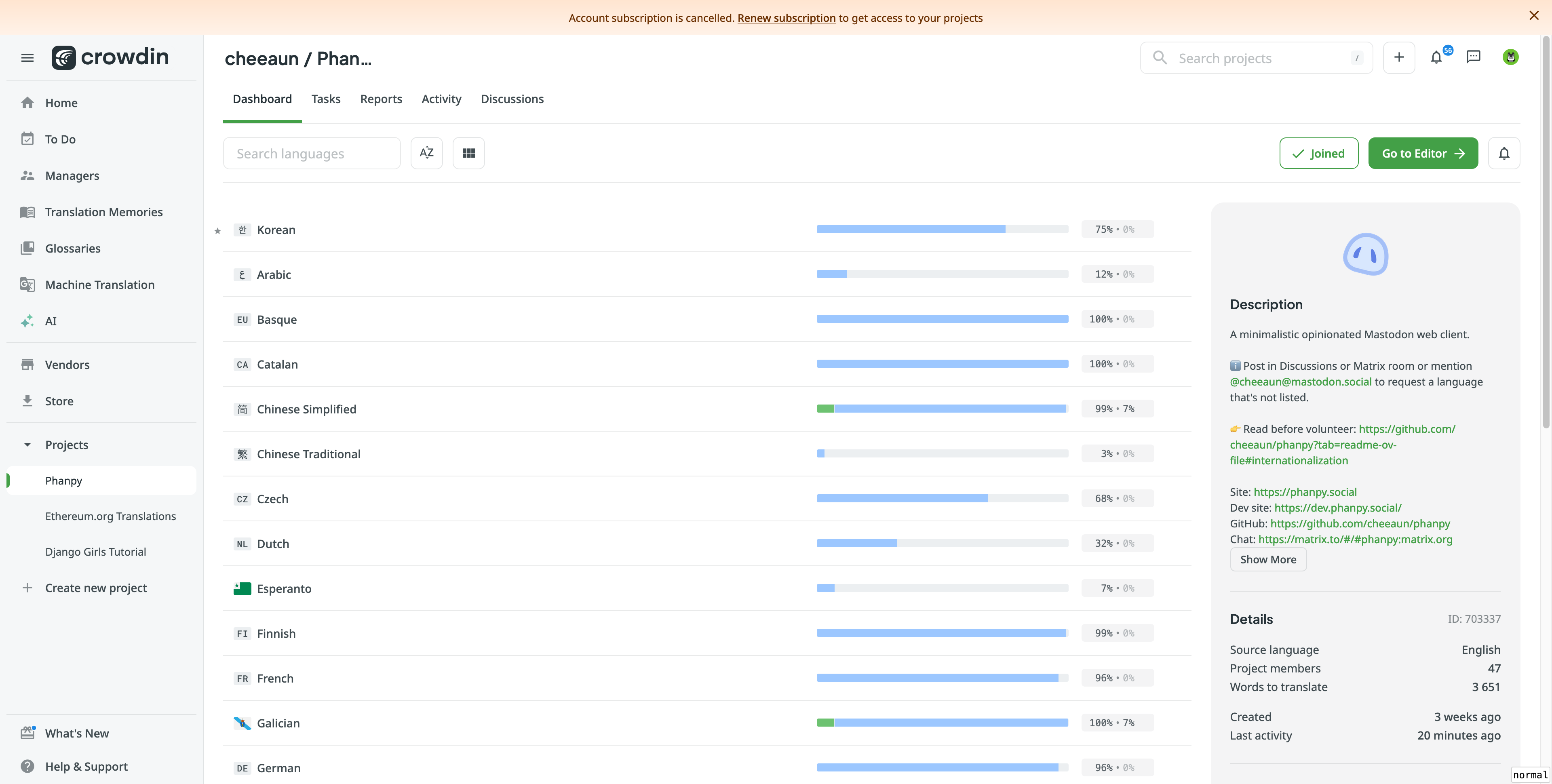Viewport: 1552px width, 784px height.
Task: Collapse the Projects section arrow
Action: pyautogui.click(x=27, y=445)
